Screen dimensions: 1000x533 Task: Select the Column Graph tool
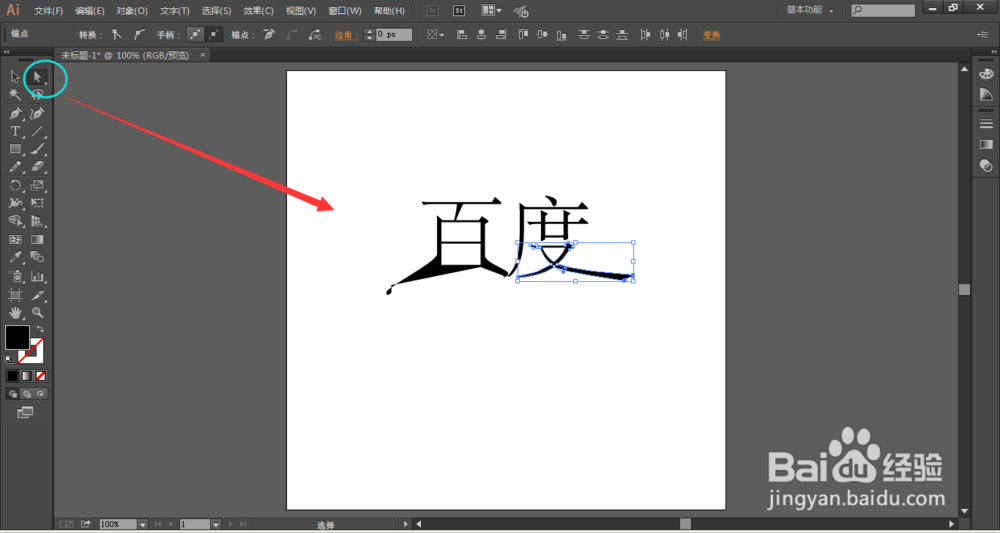pyautogui.click(x=37, y=277)
